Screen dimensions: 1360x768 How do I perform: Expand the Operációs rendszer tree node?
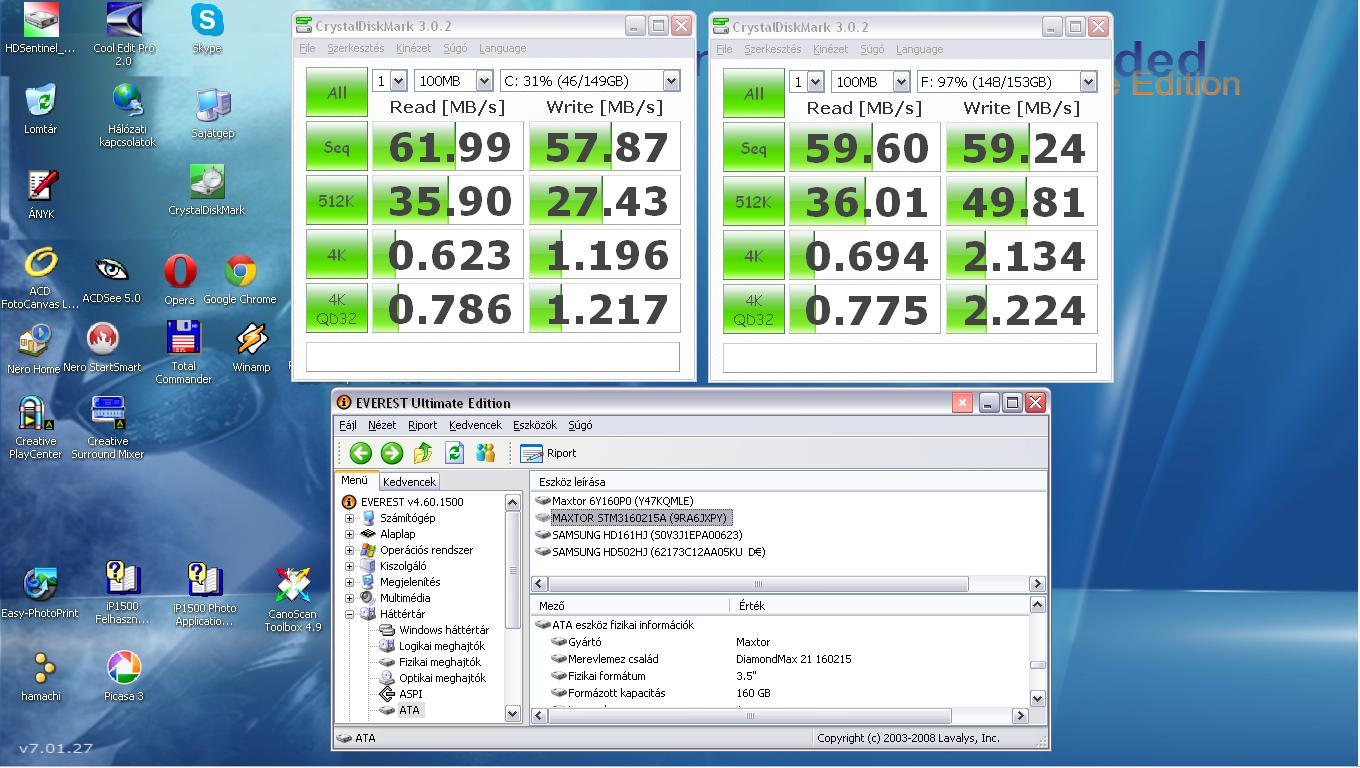click(x=350, y=550)
